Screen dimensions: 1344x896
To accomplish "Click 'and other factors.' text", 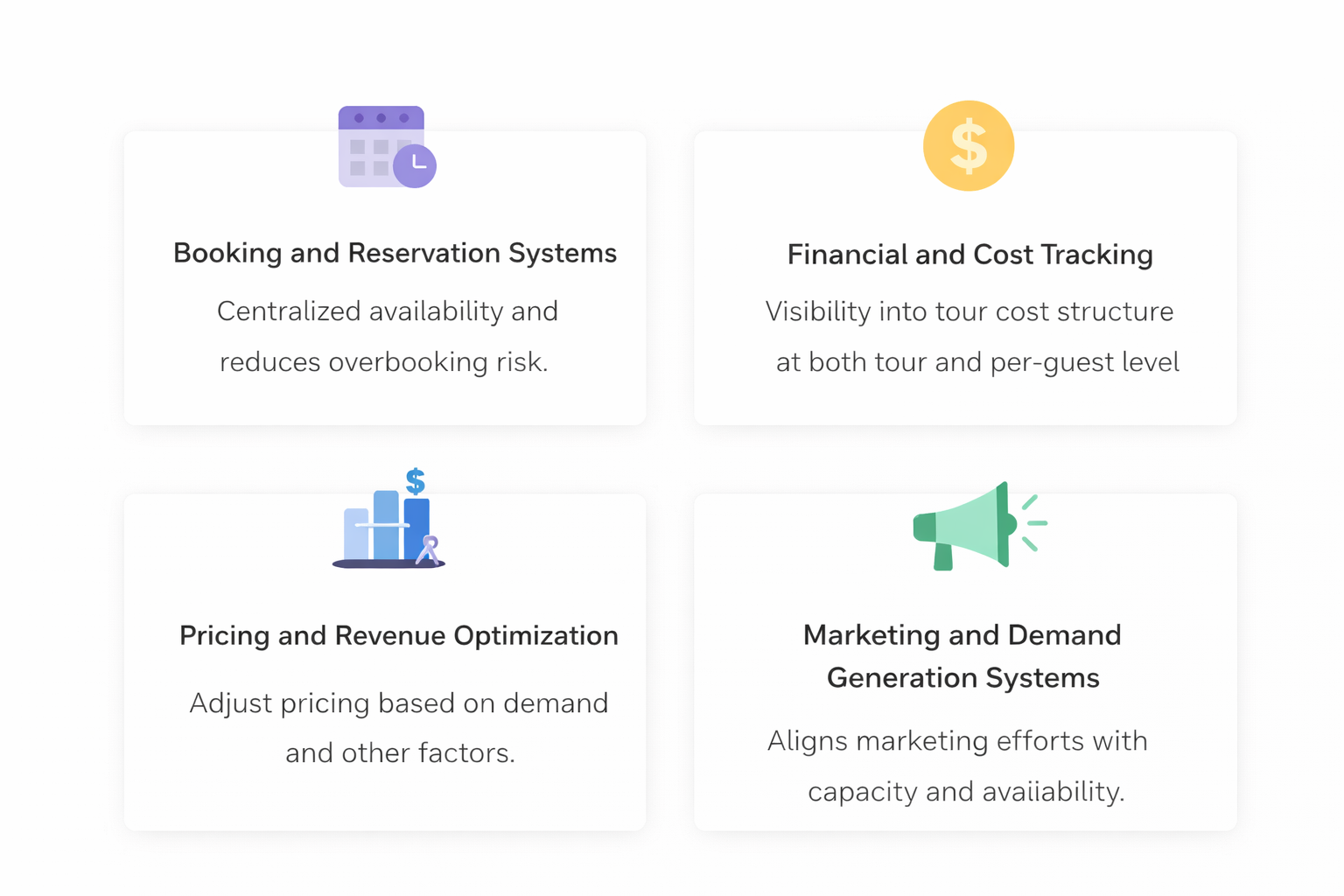I will (x=400, y=753).
